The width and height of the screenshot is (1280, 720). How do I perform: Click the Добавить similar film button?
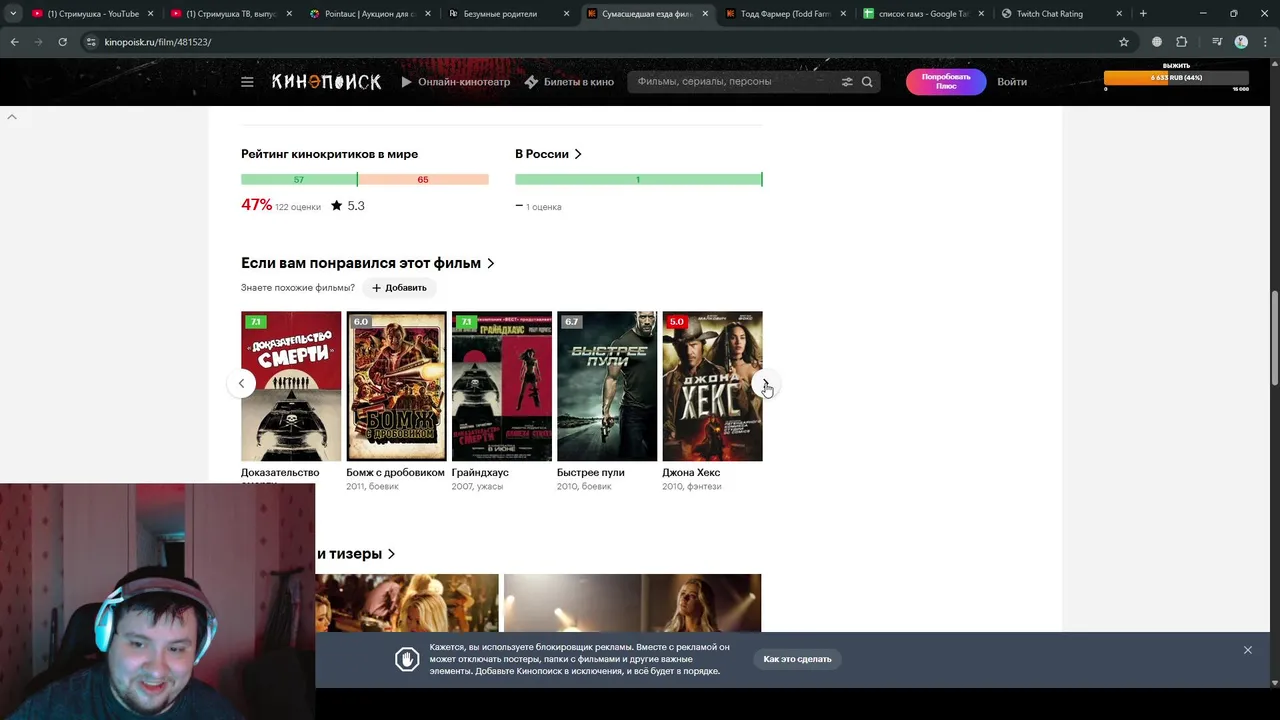pos(399,288)
